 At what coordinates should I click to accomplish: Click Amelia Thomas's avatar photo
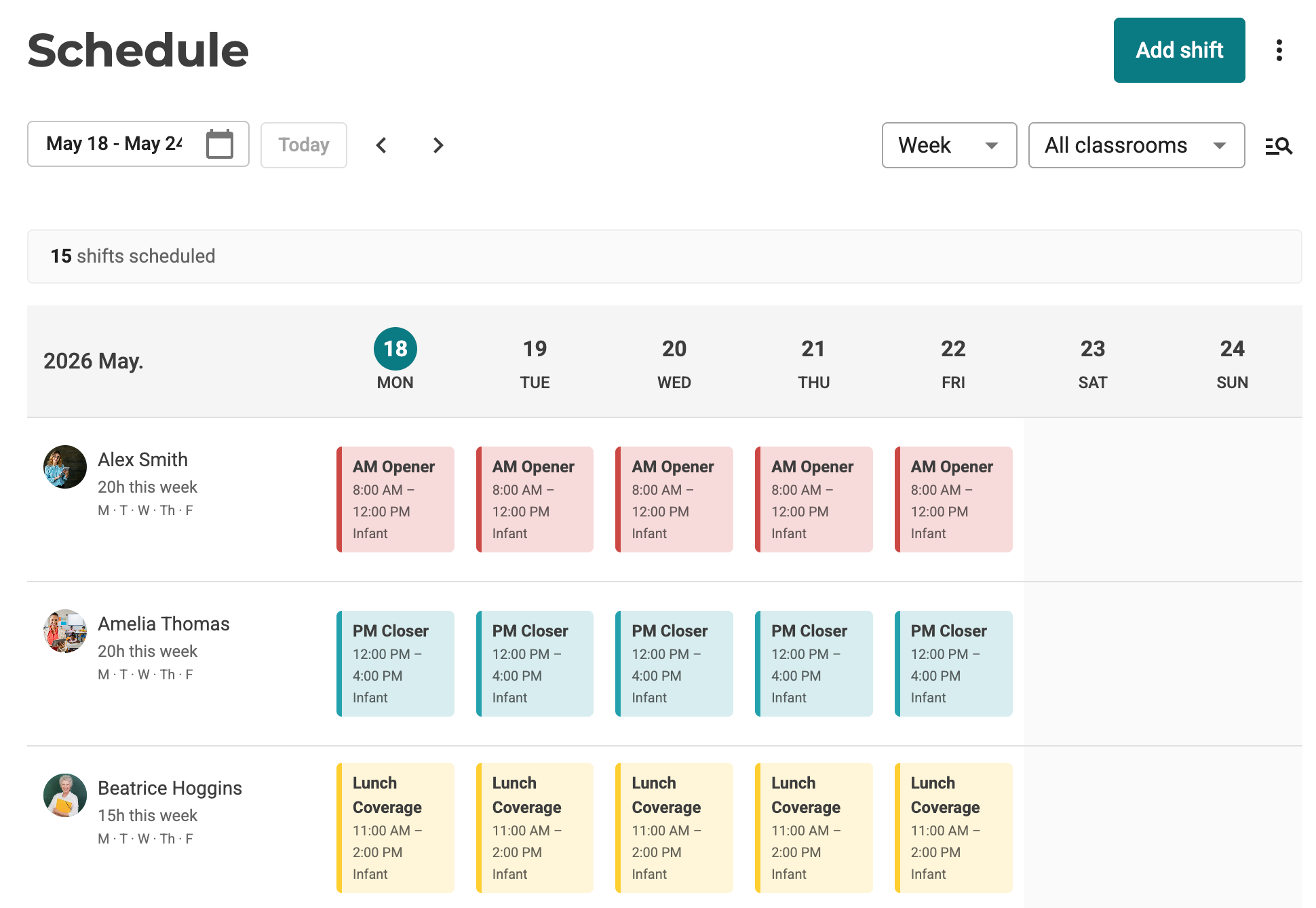(65, 631)
